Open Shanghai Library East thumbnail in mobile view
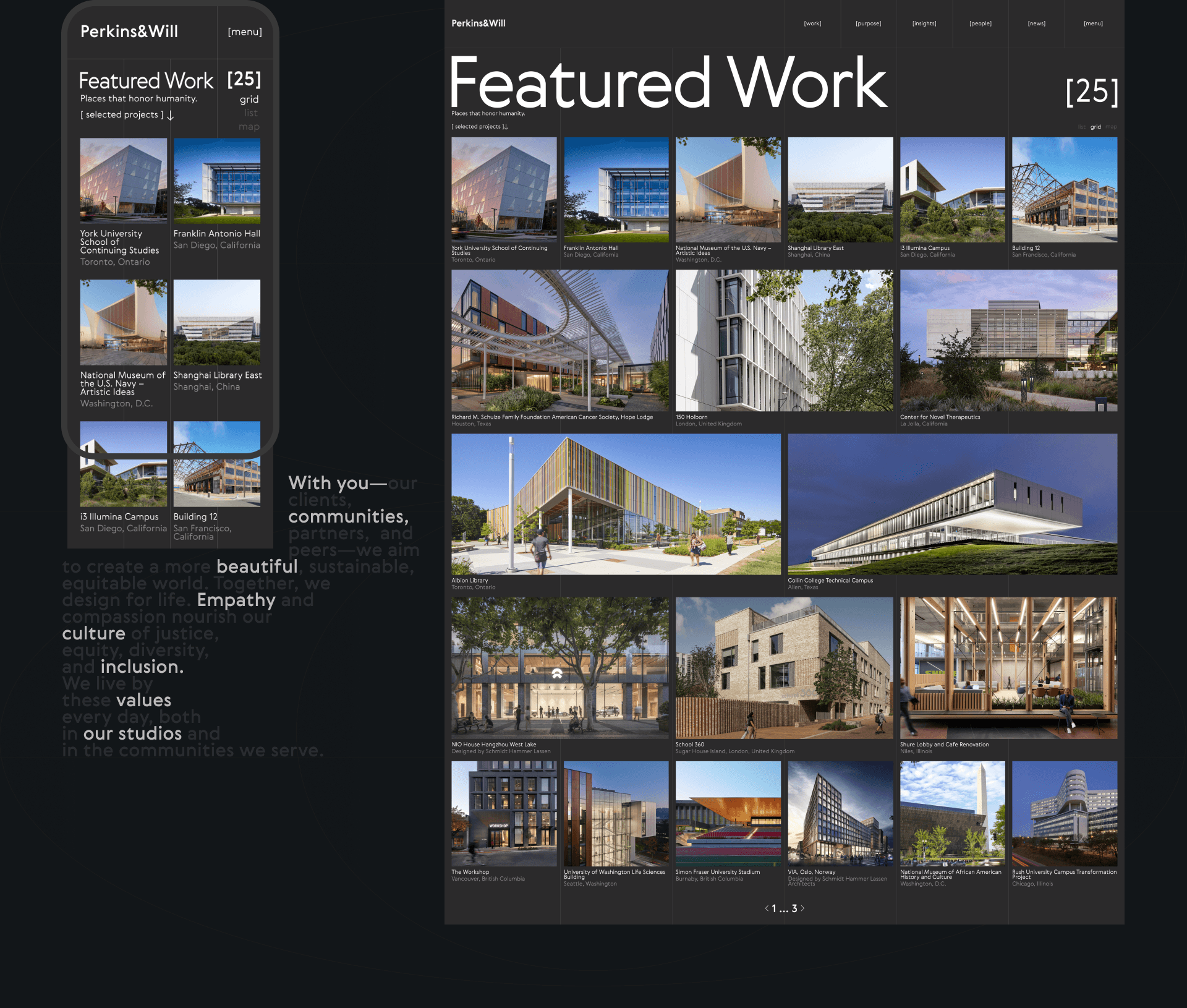The width and height of the screenshot is (1187, 1008). [x=217, y=322]
